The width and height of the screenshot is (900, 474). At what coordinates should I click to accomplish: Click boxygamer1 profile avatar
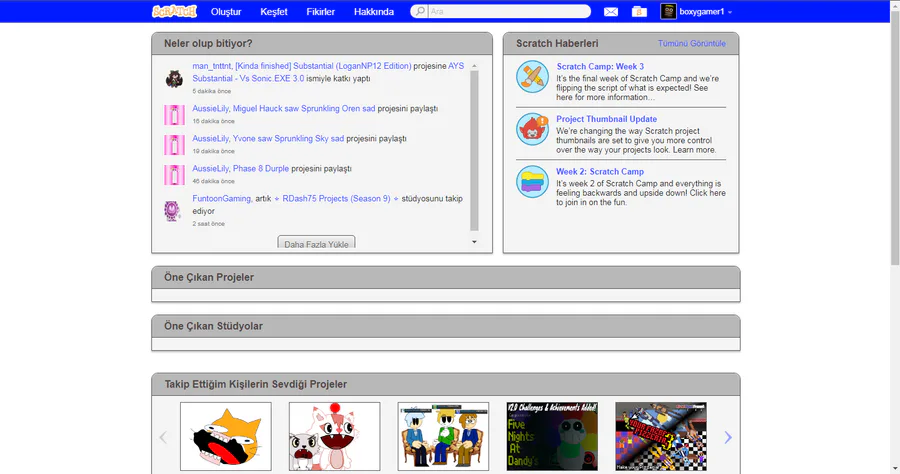(x=668, y=11)
